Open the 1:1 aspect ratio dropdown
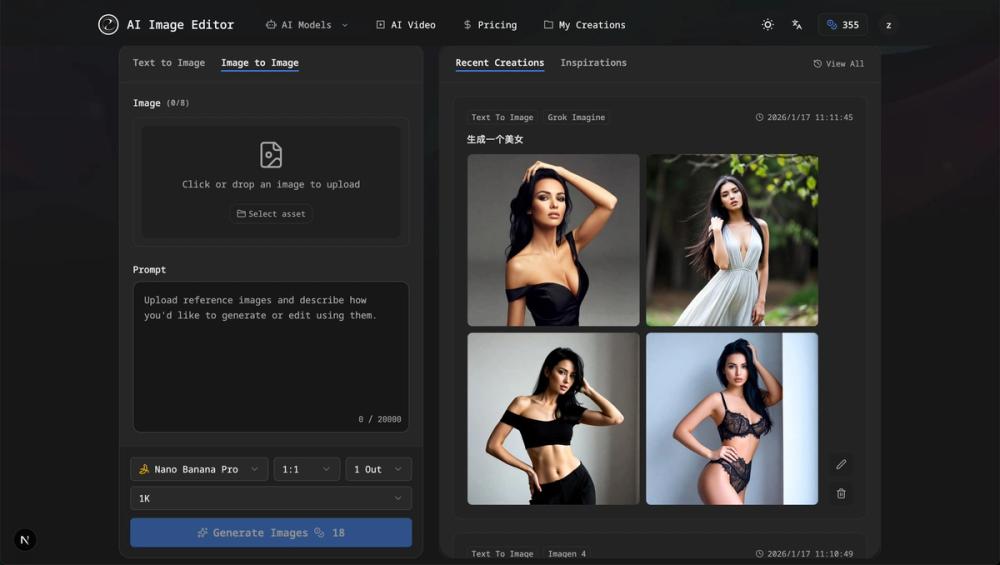Screen dimensions: 1000x565 pyautogui.click(x=307, y=469)
